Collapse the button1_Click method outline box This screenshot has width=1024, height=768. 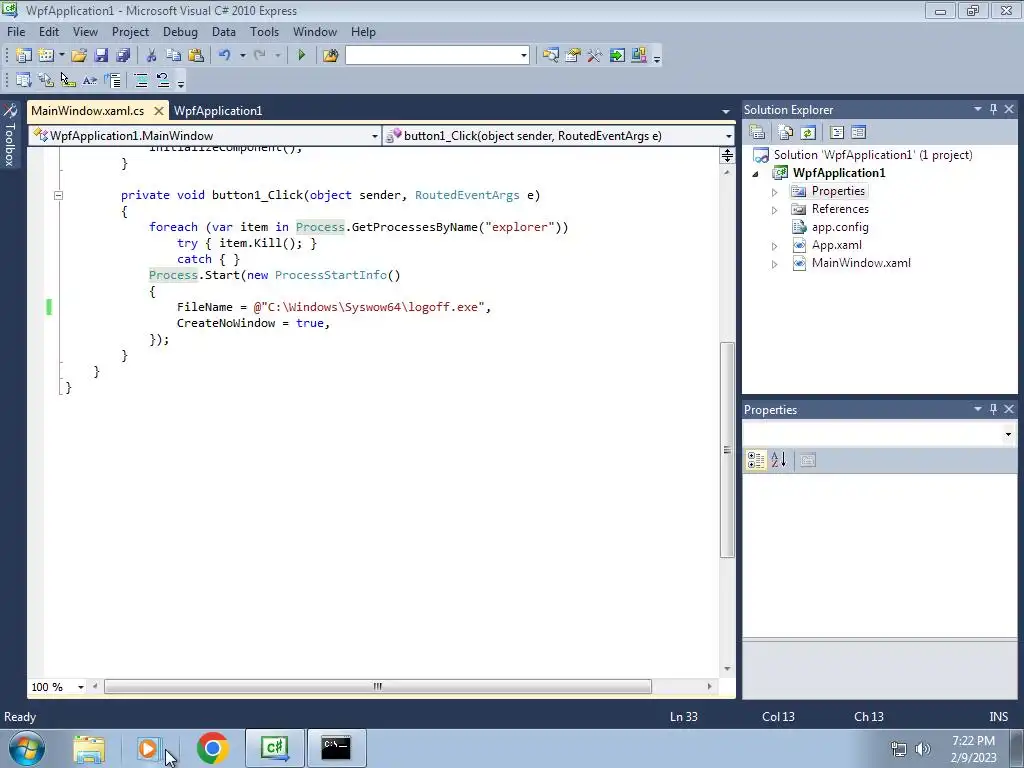pos(58,195)
